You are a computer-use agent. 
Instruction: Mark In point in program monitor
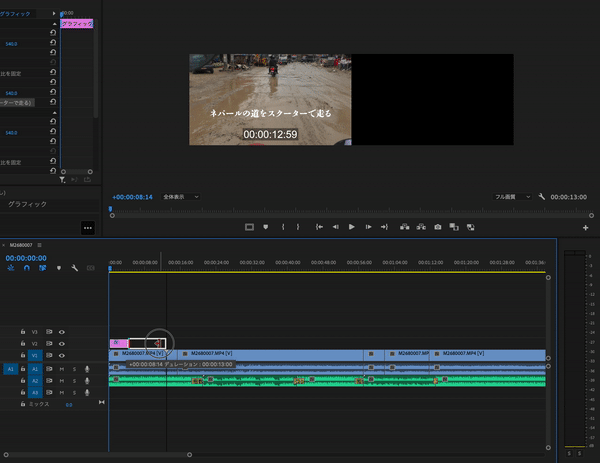[283, 227]
